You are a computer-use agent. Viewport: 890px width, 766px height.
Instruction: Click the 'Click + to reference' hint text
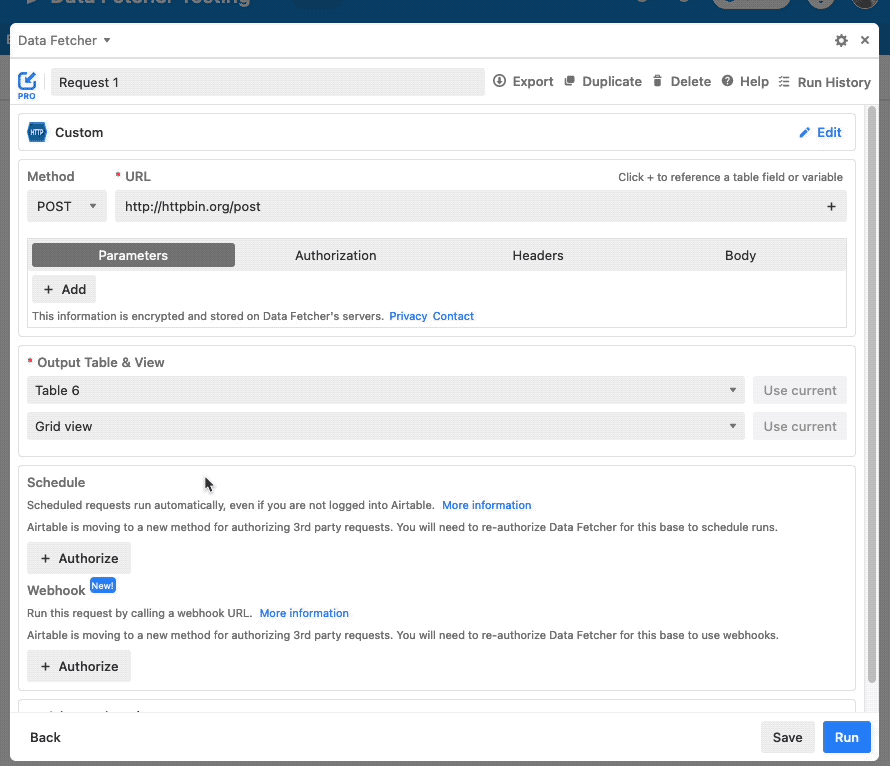pos(730,177)
